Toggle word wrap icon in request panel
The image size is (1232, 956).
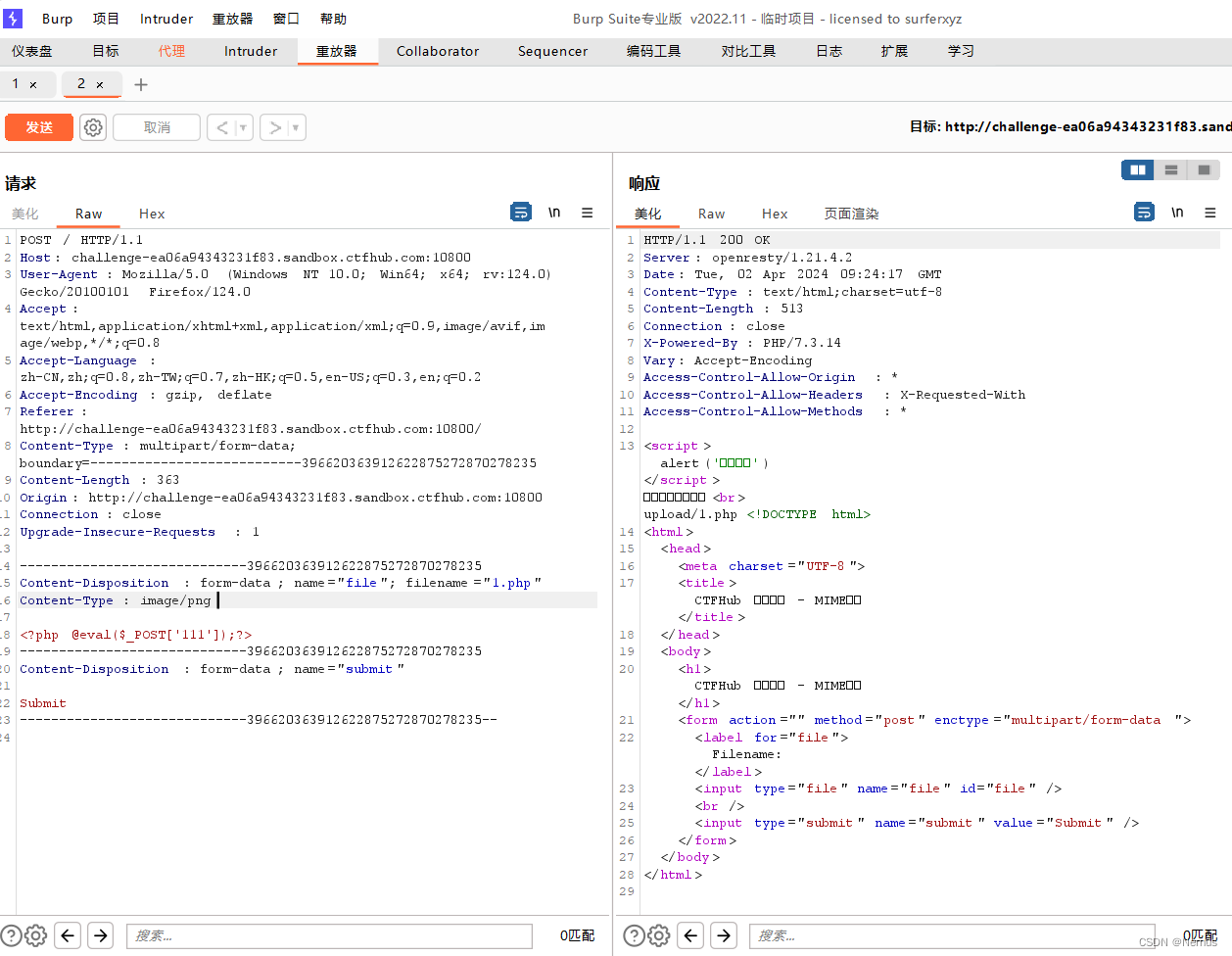521,212
